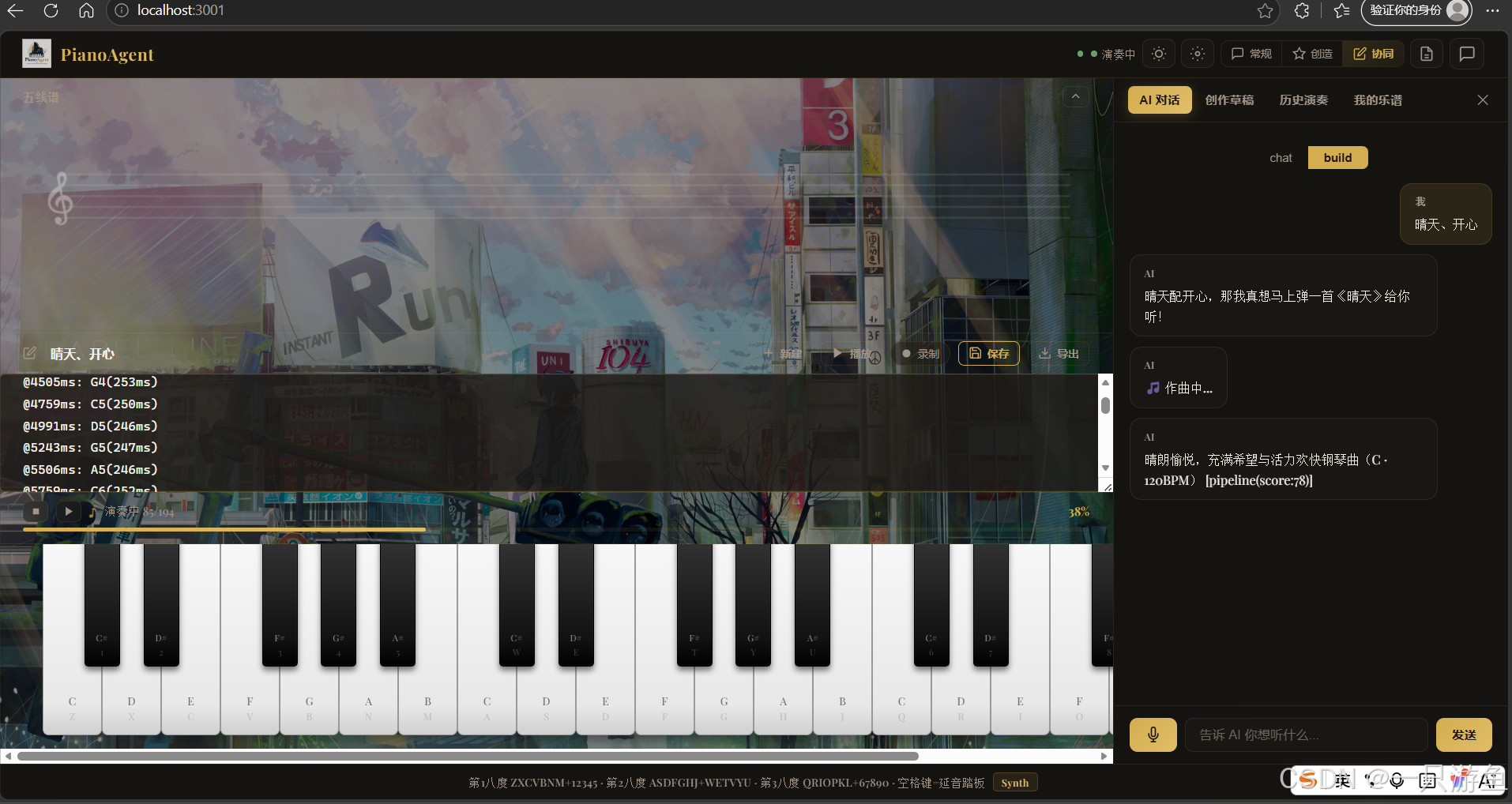Viewport: 1512px width, 804px height.
Task: Toggle the Synth button in footer
Action: coord(1015,783)
